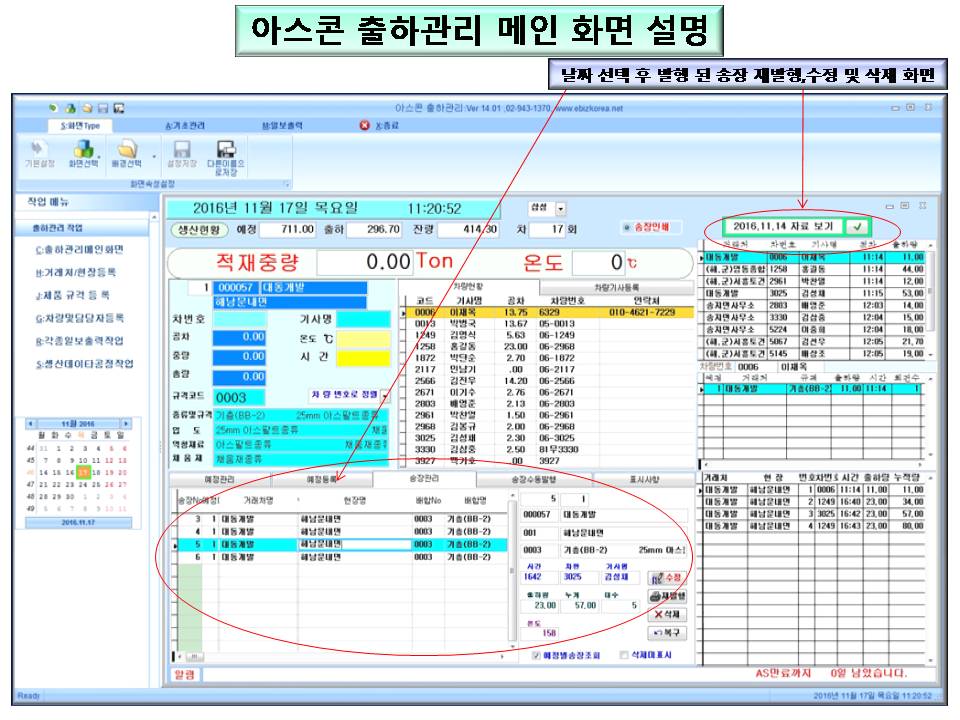Switch to the 송장수동발행 tab
Viewport: 960px width, 720px height.
point(533,479)
